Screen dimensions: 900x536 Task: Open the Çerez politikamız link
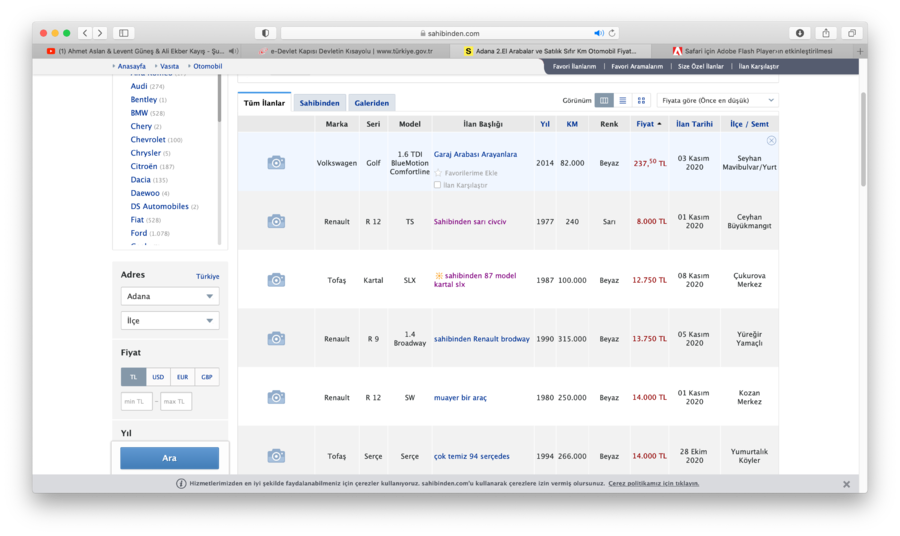pyautogui.click(x=654, y=484)
